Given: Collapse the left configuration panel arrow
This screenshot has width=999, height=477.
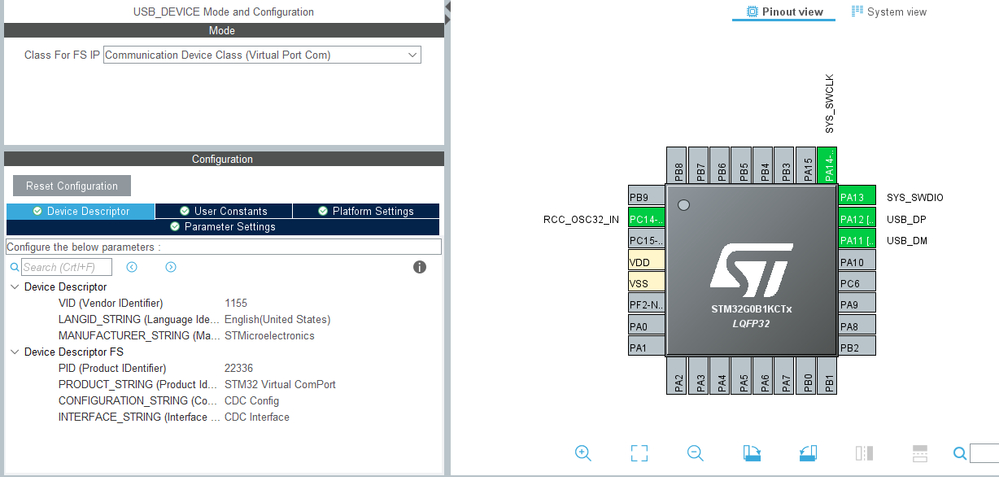Looking at the screenshot, I should [447, 6].
